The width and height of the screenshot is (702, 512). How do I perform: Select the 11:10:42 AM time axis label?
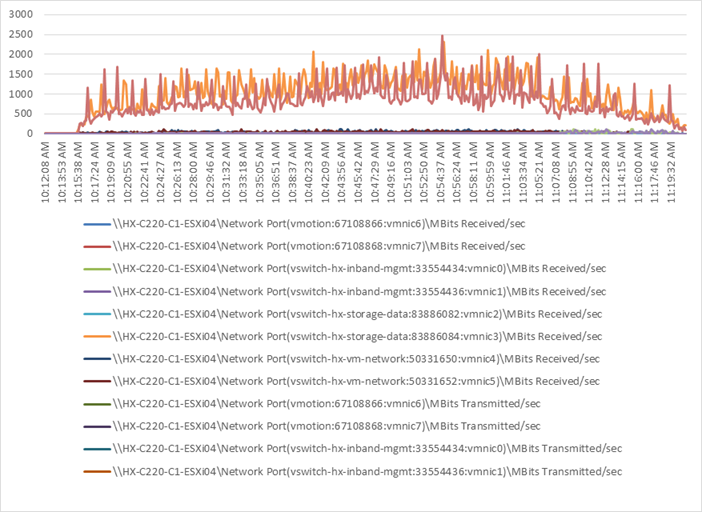coord(589,172)
